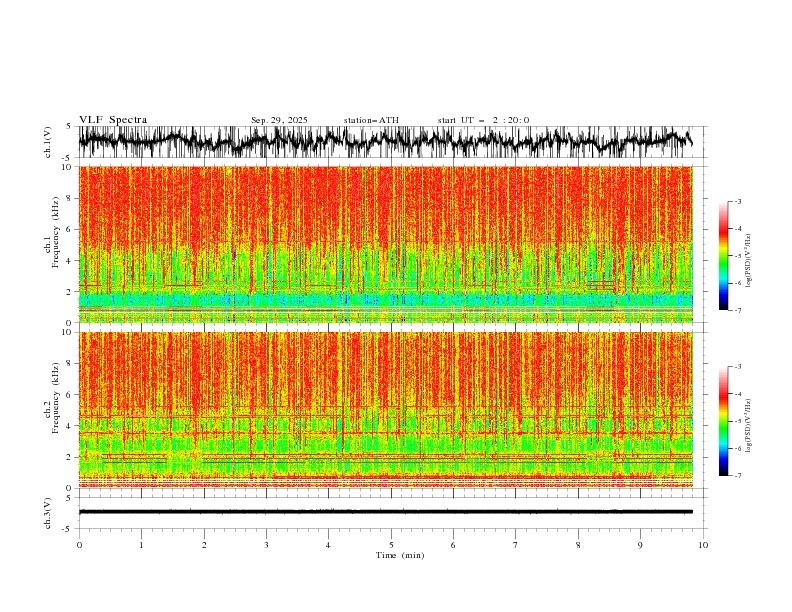This screenshot has height=612, width=792.
Task: Click the ch.2 spectrogram plot
Action: pos(386,410)
